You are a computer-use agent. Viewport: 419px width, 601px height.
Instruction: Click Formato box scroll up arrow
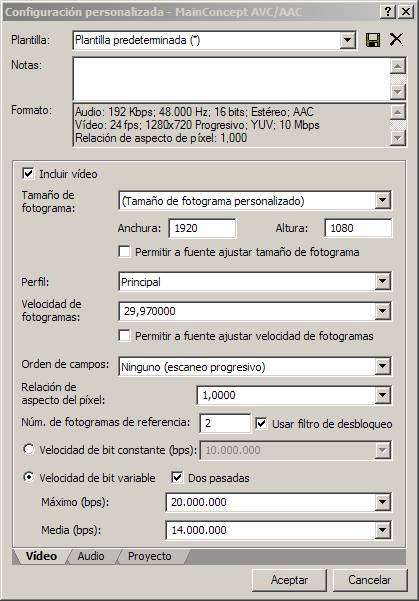[x=398, y=112]
